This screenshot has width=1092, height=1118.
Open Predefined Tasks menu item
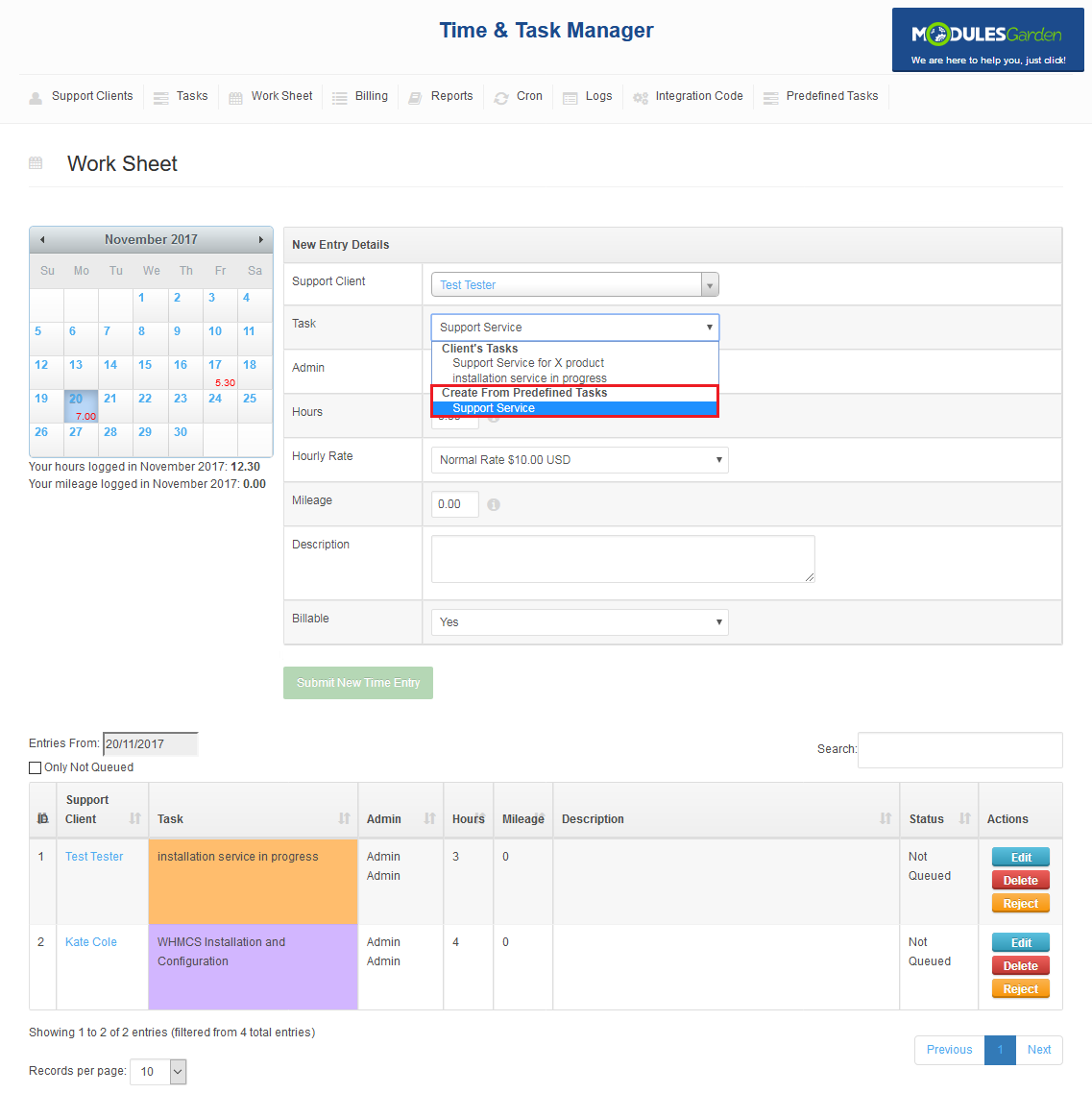(832, 96)
